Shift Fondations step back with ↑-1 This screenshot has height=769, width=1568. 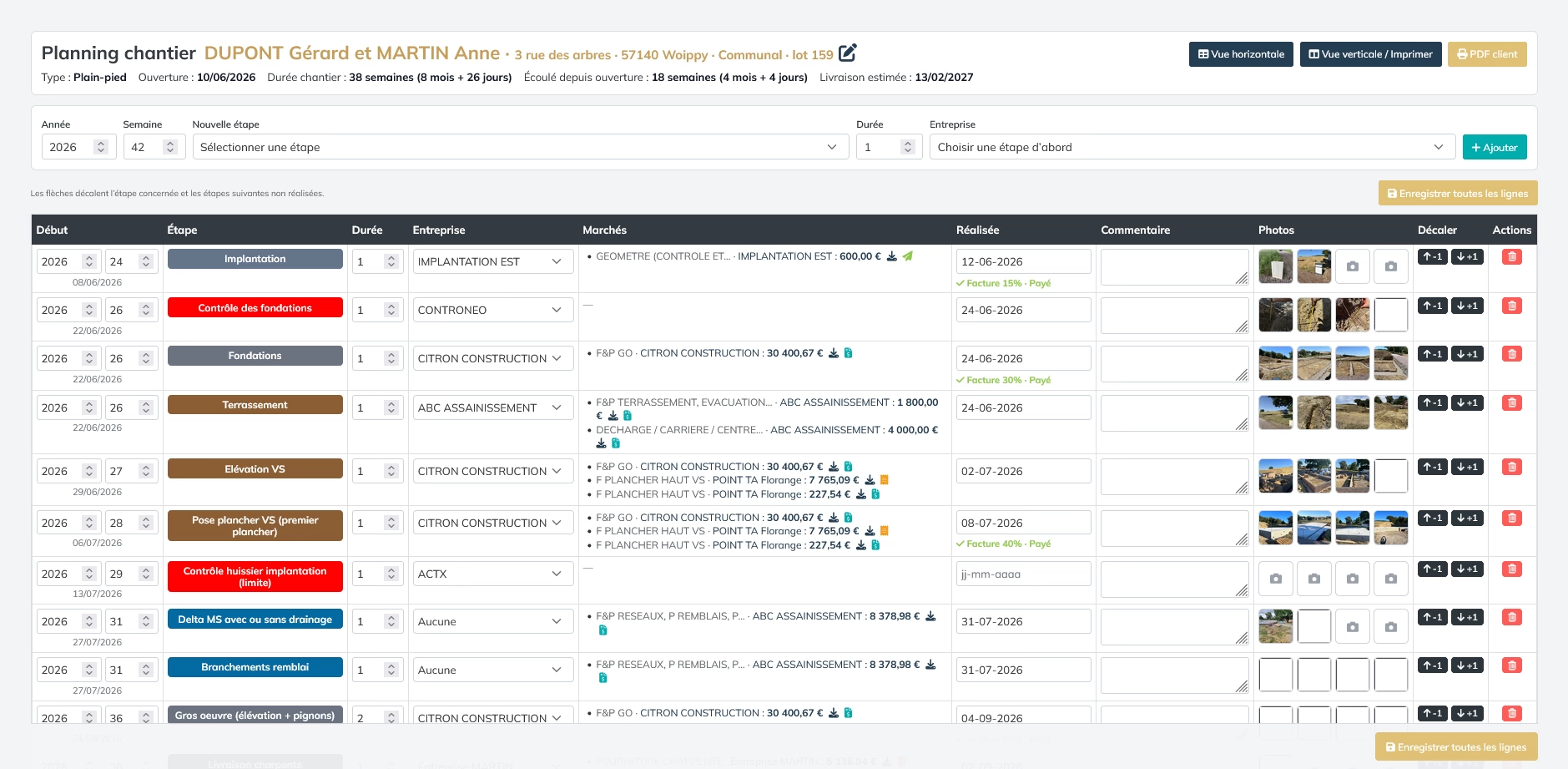point(1433,354)
